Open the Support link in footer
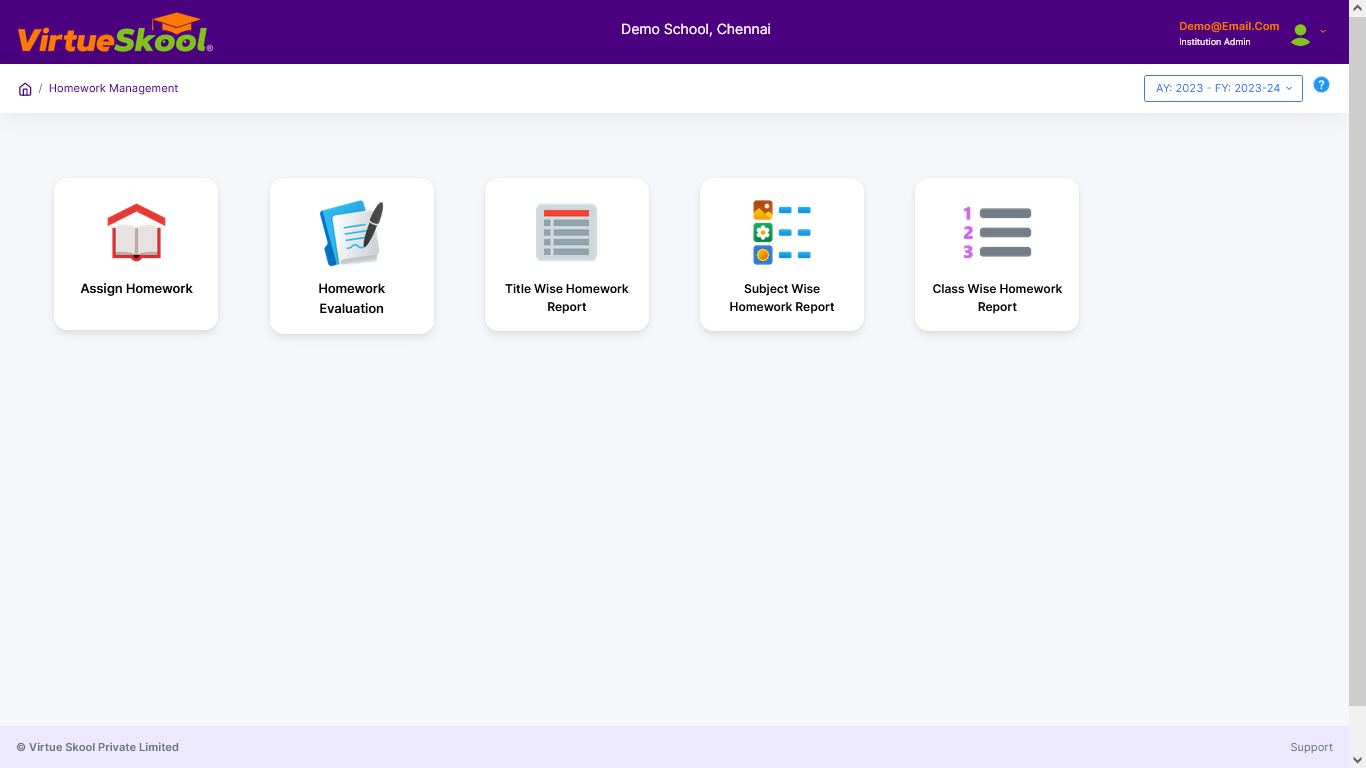Screen dimensions: 1366x768 point(1311,747)
